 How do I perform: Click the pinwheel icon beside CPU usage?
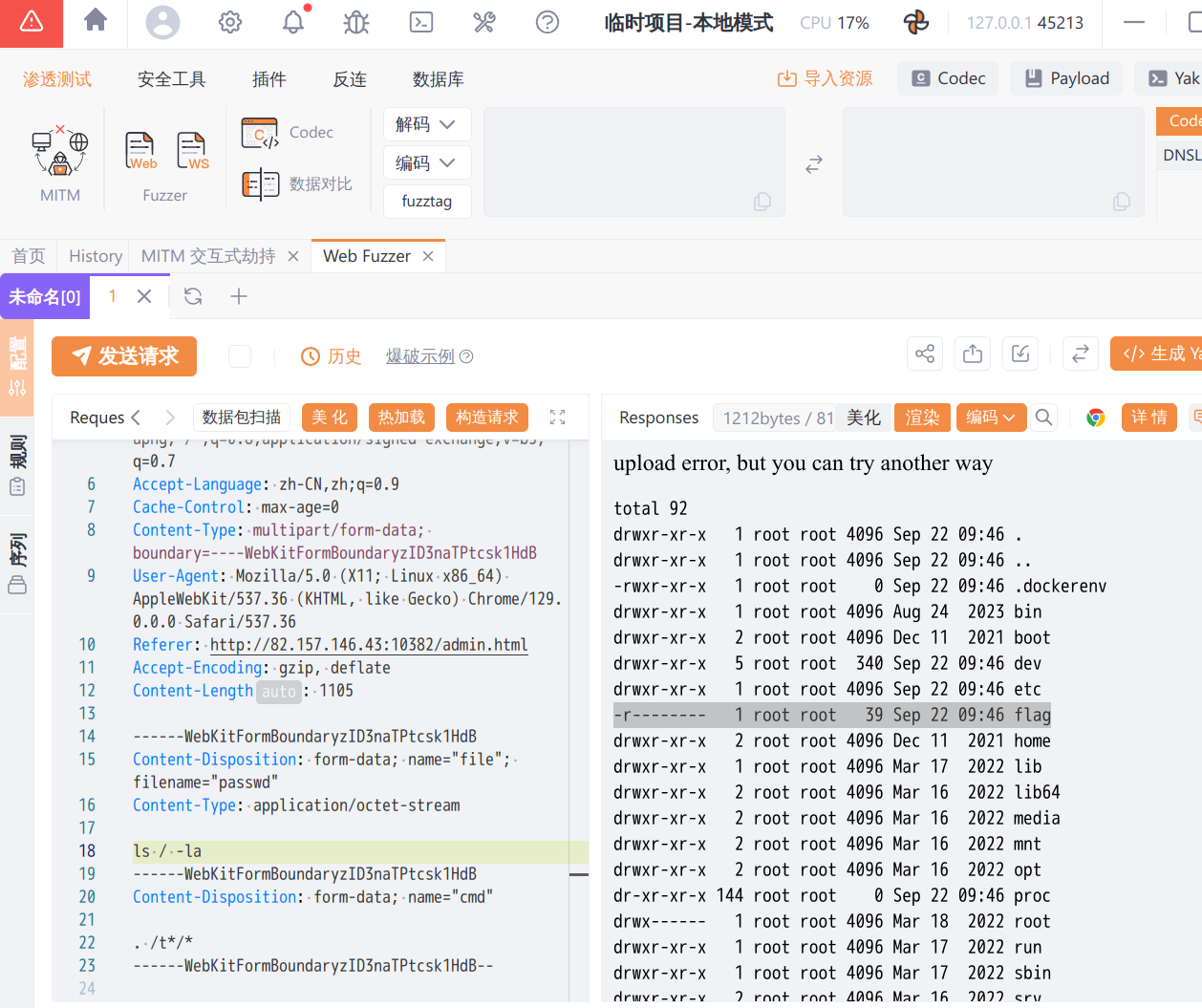pyautogui.click(x=916, y=22)
